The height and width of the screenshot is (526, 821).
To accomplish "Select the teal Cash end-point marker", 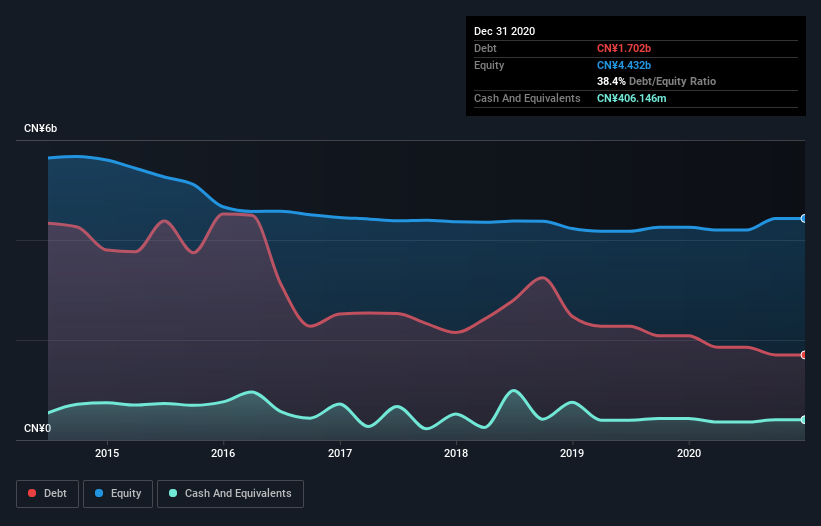I will (804, 420).
